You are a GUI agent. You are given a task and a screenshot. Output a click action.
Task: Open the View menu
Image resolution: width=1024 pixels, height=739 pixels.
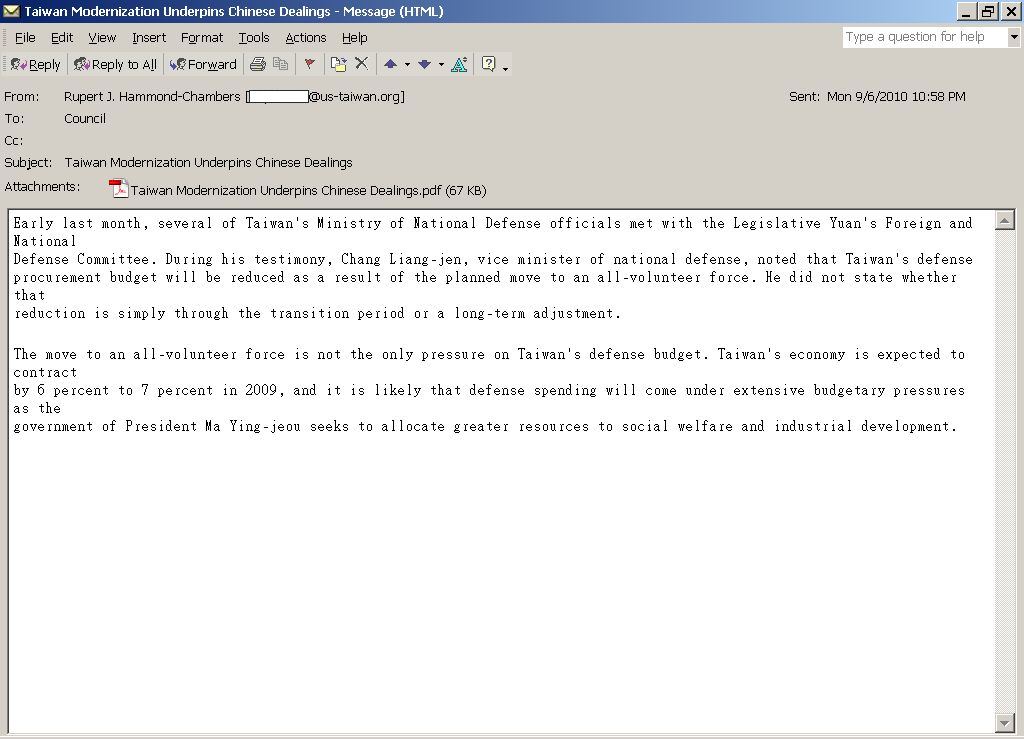tap(102, 38)
